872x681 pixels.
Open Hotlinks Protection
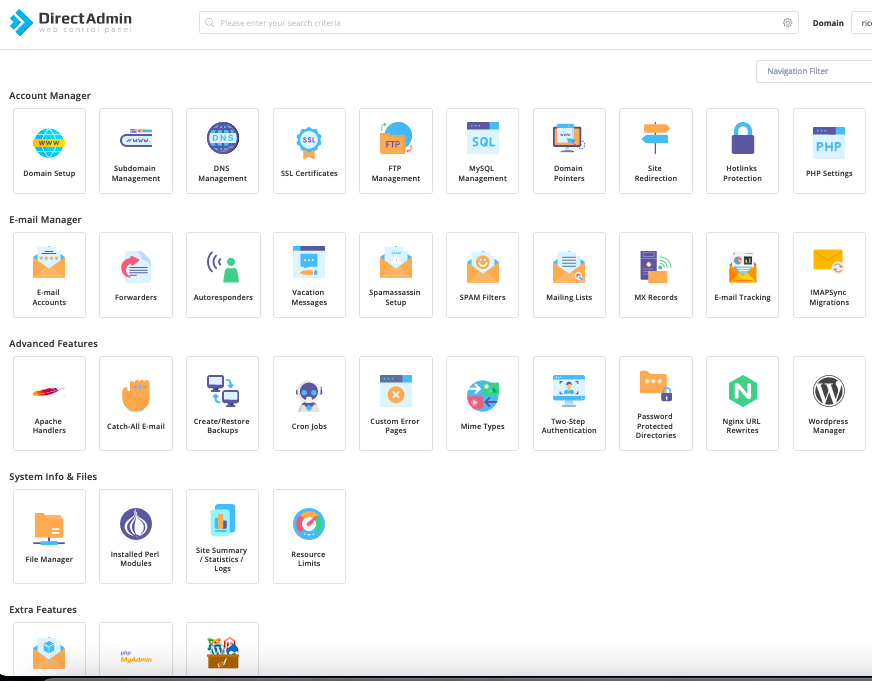[x=742, y=151]
